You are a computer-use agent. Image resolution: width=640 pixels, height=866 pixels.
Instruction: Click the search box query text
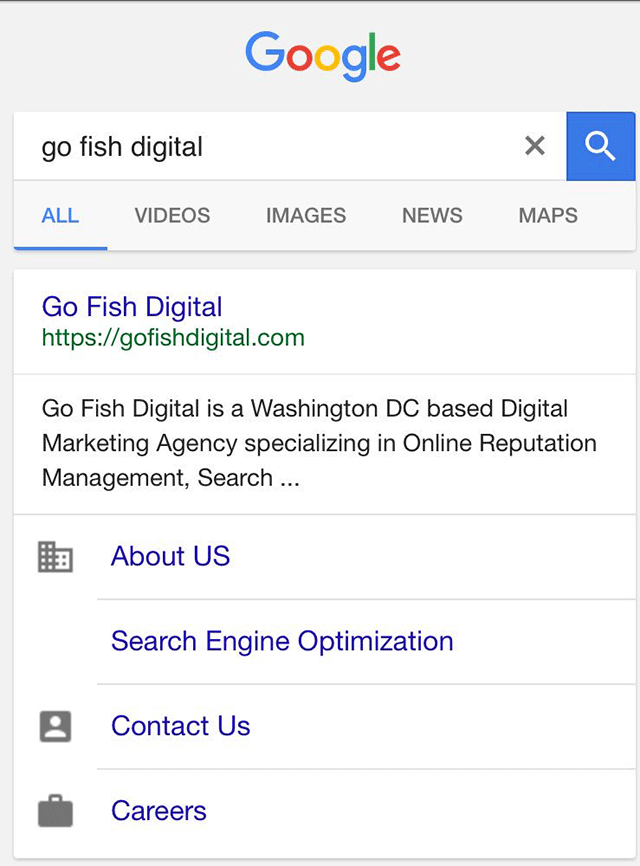click(120, 146)
